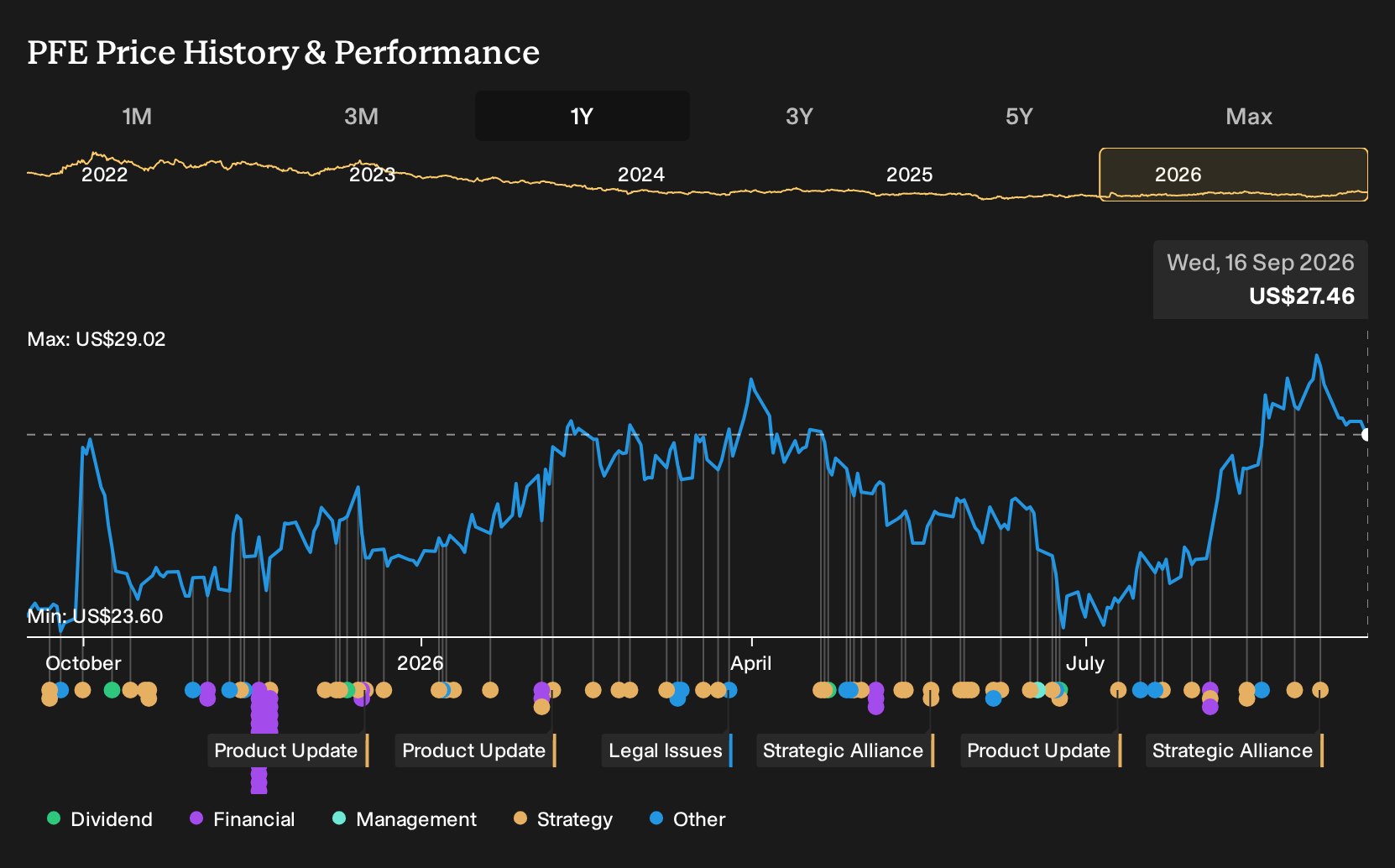Click the 'US$27.46' tooltip price
The width and height of the screenshot is (1395, 868).
(1302, 296)
